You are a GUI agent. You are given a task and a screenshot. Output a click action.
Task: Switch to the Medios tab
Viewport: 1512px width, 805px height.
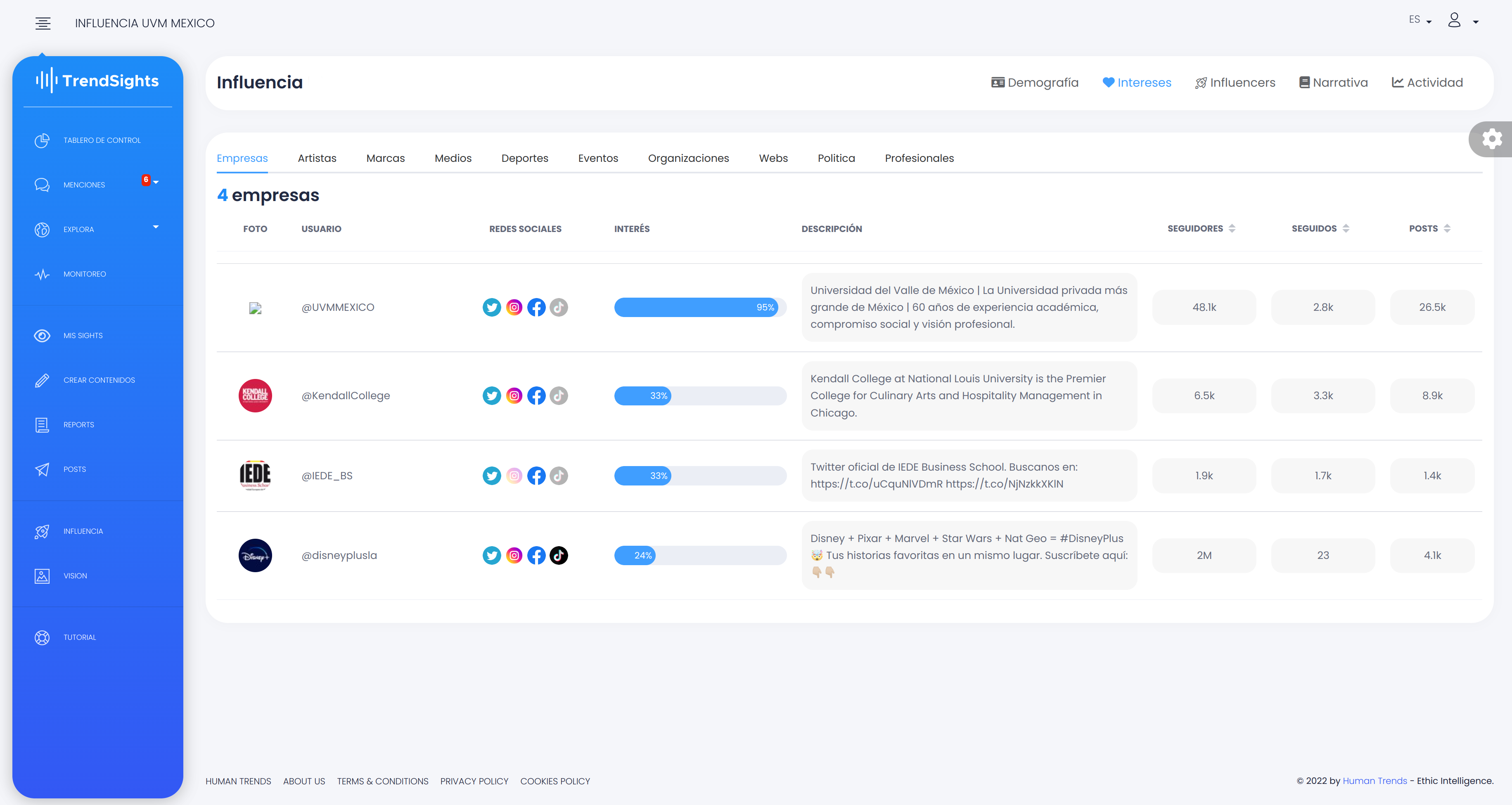(x=453, y=159)
